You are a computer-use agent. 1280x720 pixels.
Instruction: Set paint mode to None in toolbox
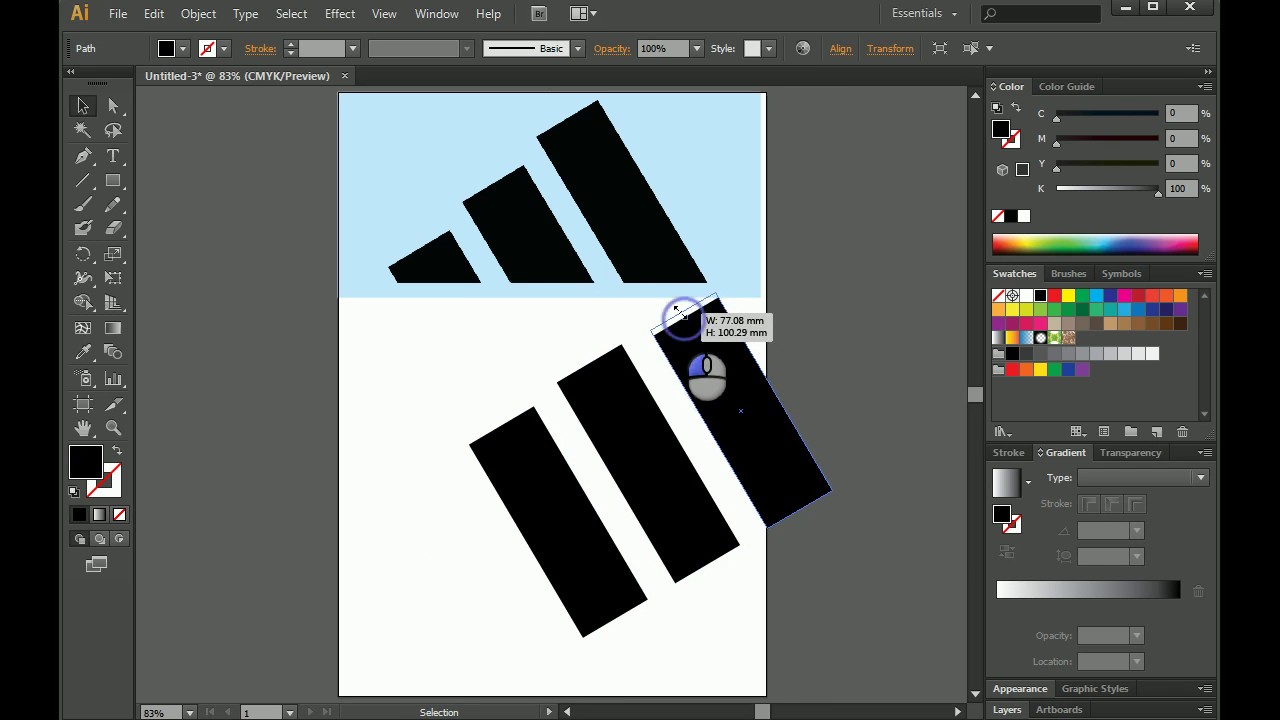tap(119, 514)
